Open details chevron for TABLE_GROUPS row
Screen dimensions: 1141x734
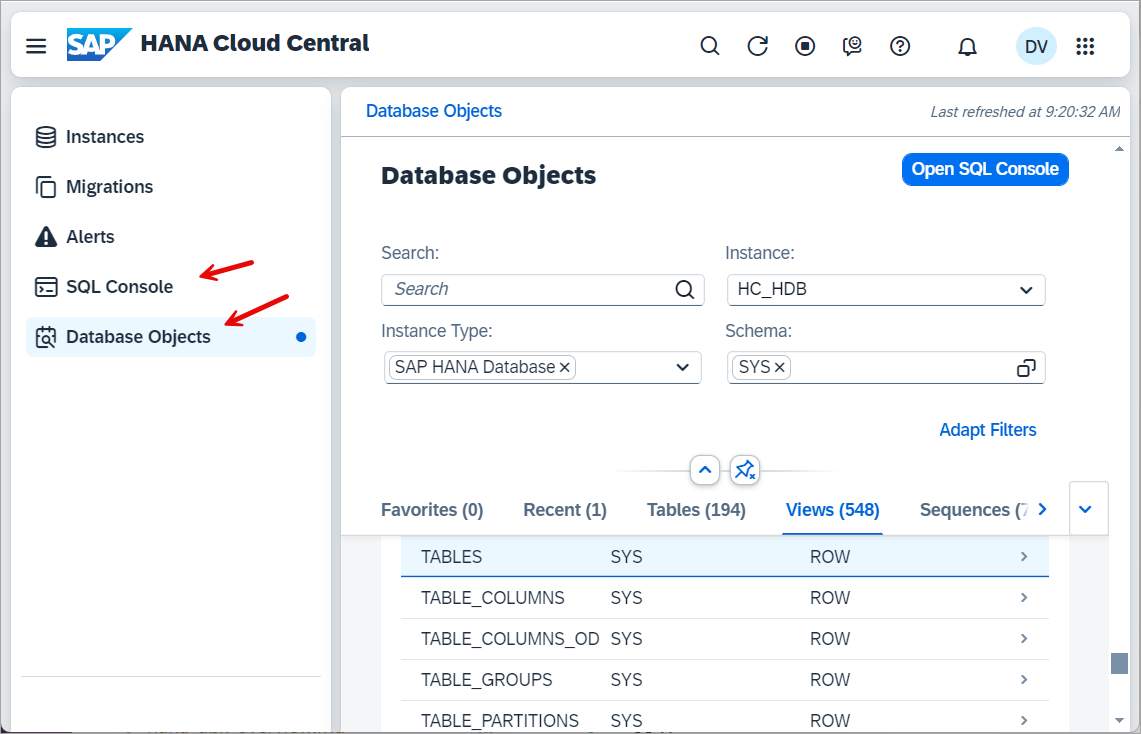point(1024,679)
